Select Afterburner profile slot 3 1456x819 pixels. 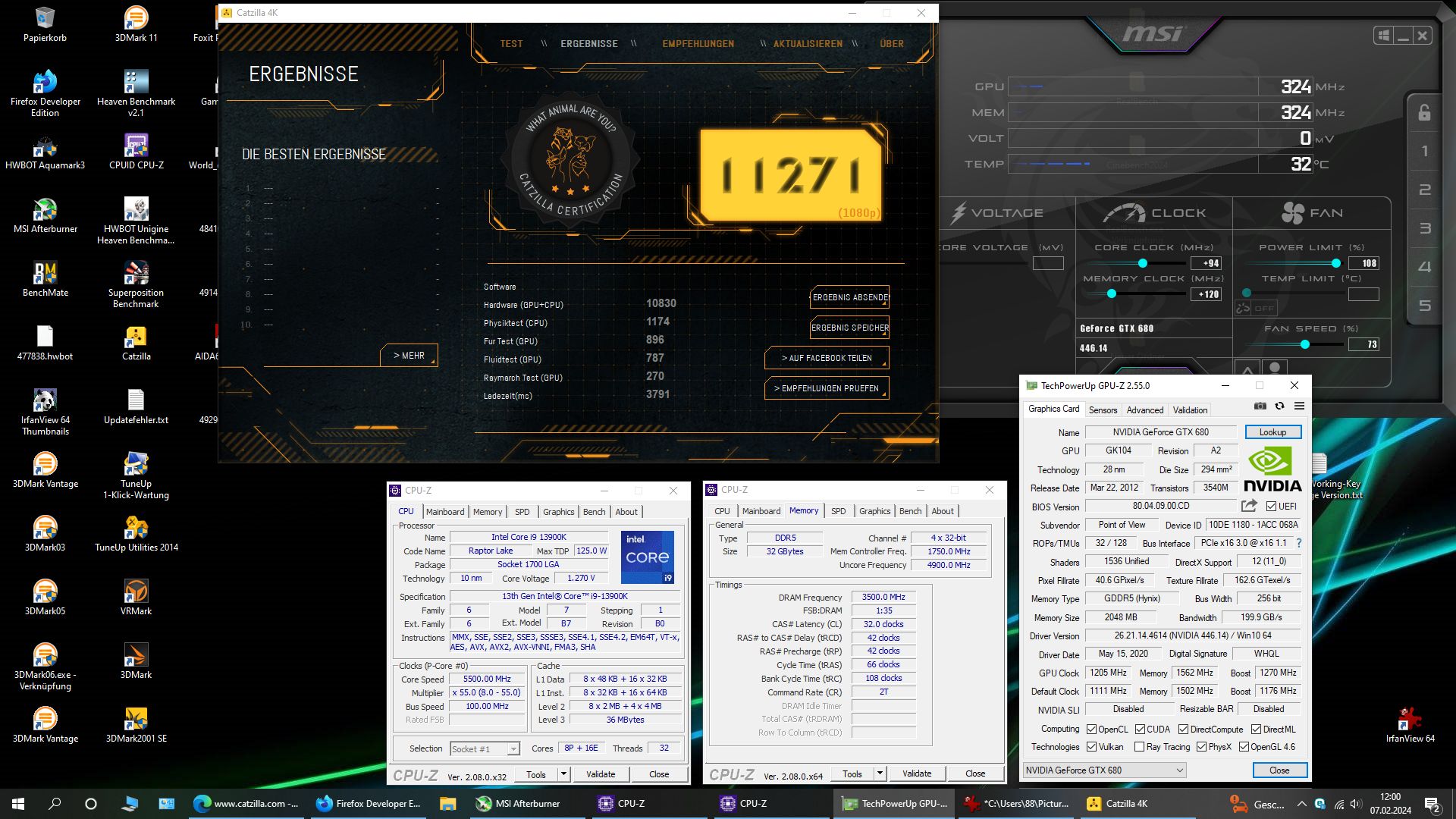pyautogui.click(x=1425, y=228)
